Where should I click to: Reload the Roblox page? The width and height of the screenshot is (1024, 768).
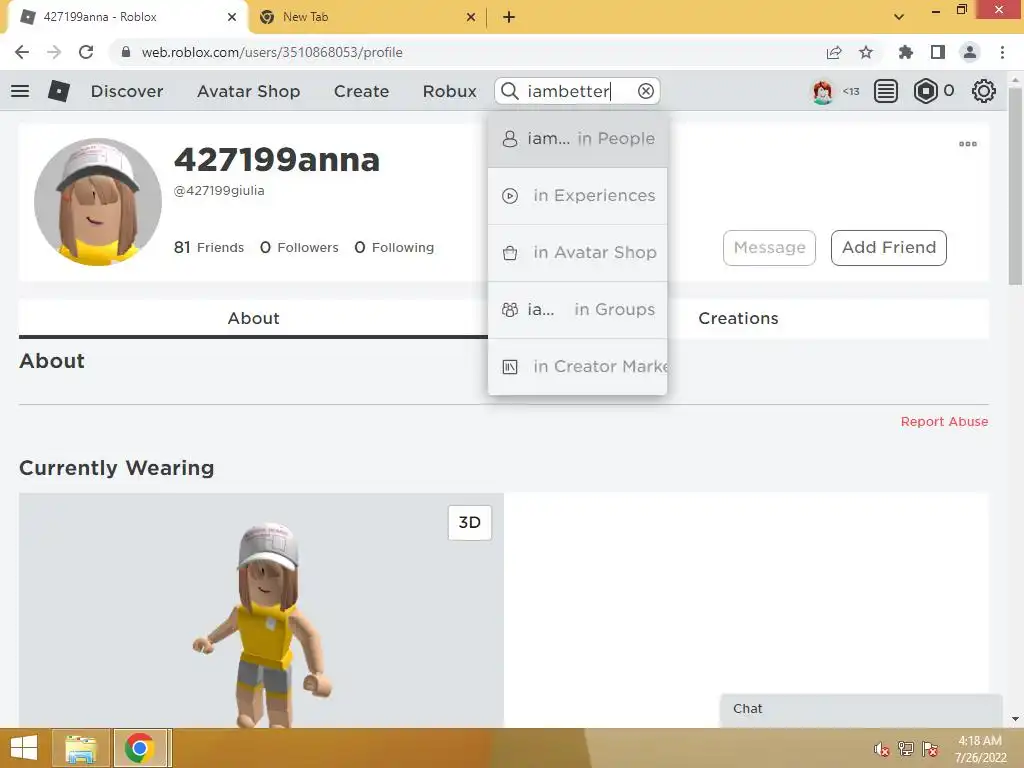(x=86, y=52)
